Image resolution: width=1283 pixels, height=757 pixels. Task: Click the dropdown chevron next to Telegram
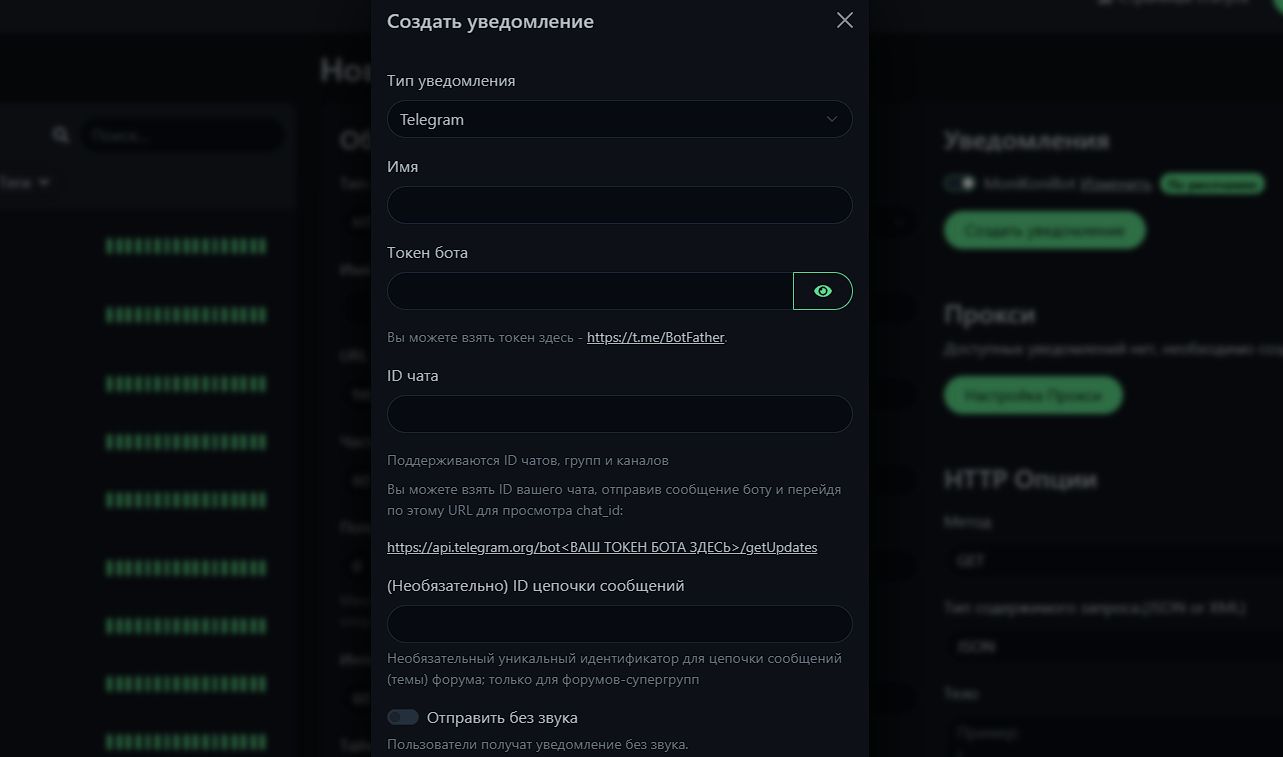(x=832, y=119)
